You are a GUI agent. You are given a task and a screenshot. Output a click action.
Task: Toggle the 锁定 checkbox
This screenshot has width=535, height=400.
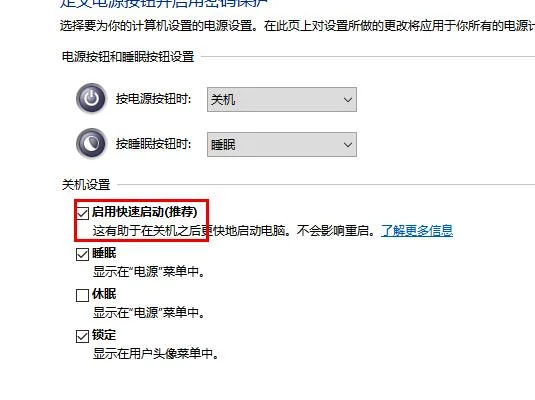(x=82, y=336)
